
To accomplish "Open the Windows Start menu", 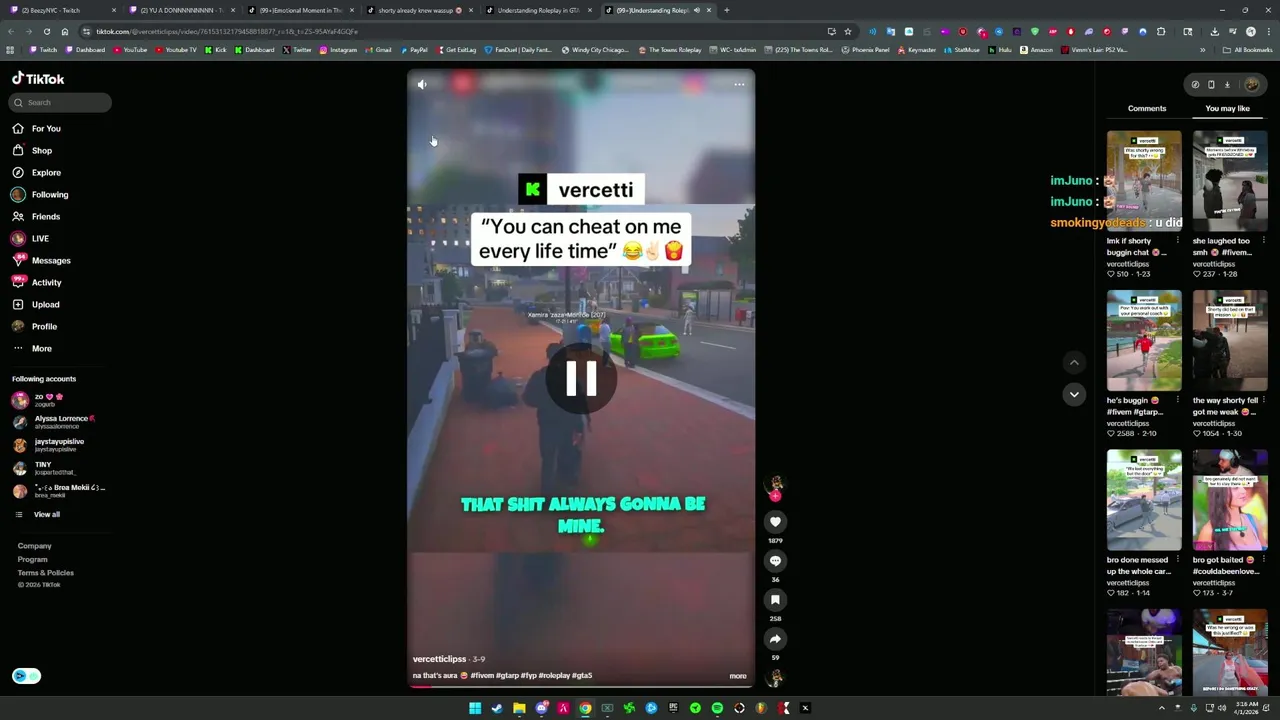I will pos(475,708).
